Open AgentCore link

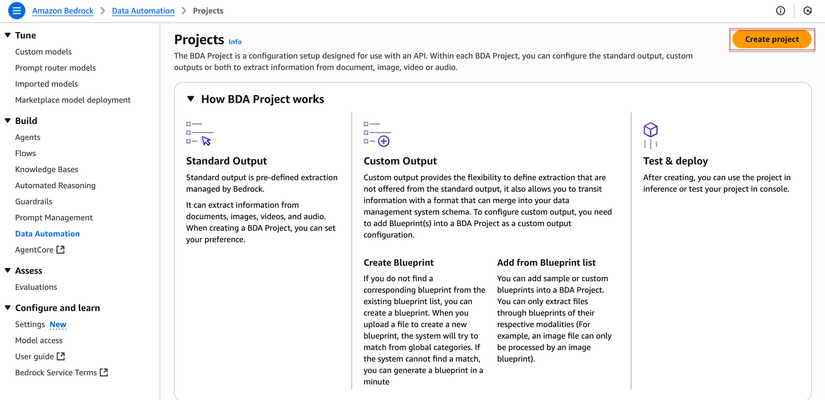(x=34, y=250)
